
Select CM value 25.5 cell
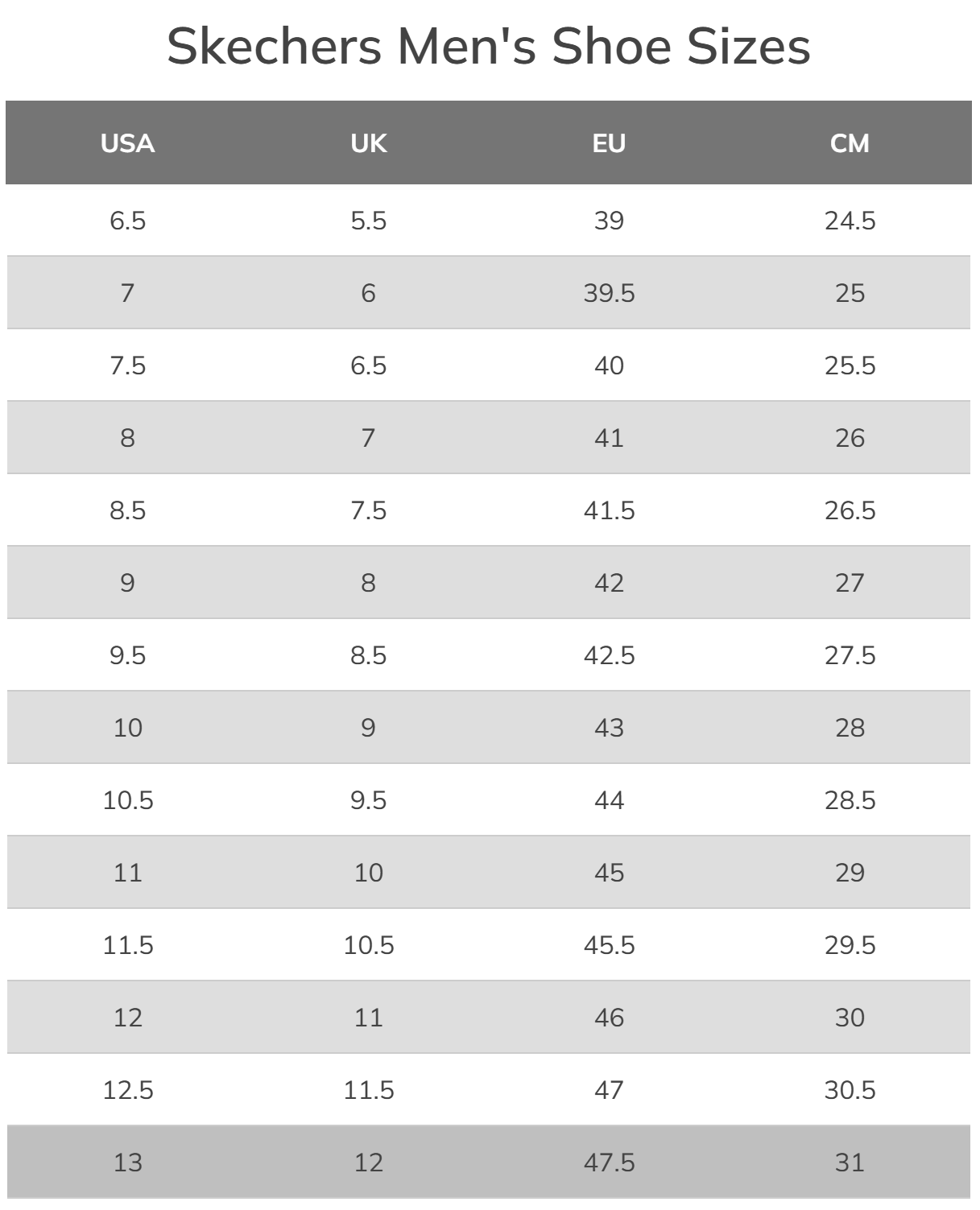pyautogui.click(x=850, y=365)
